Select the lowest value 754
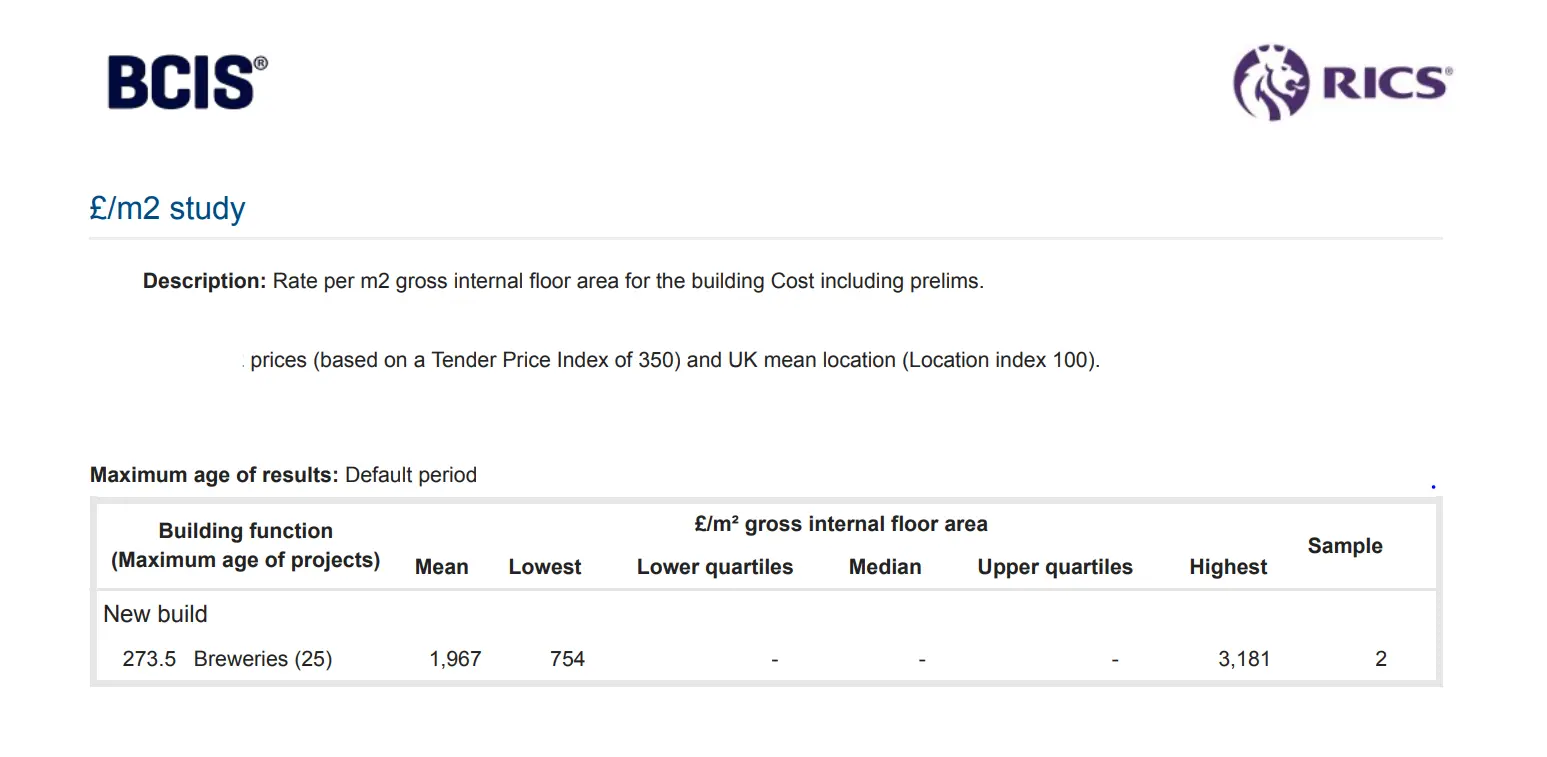Screen dimensions: 1547x757 click(x=567, y=659)
